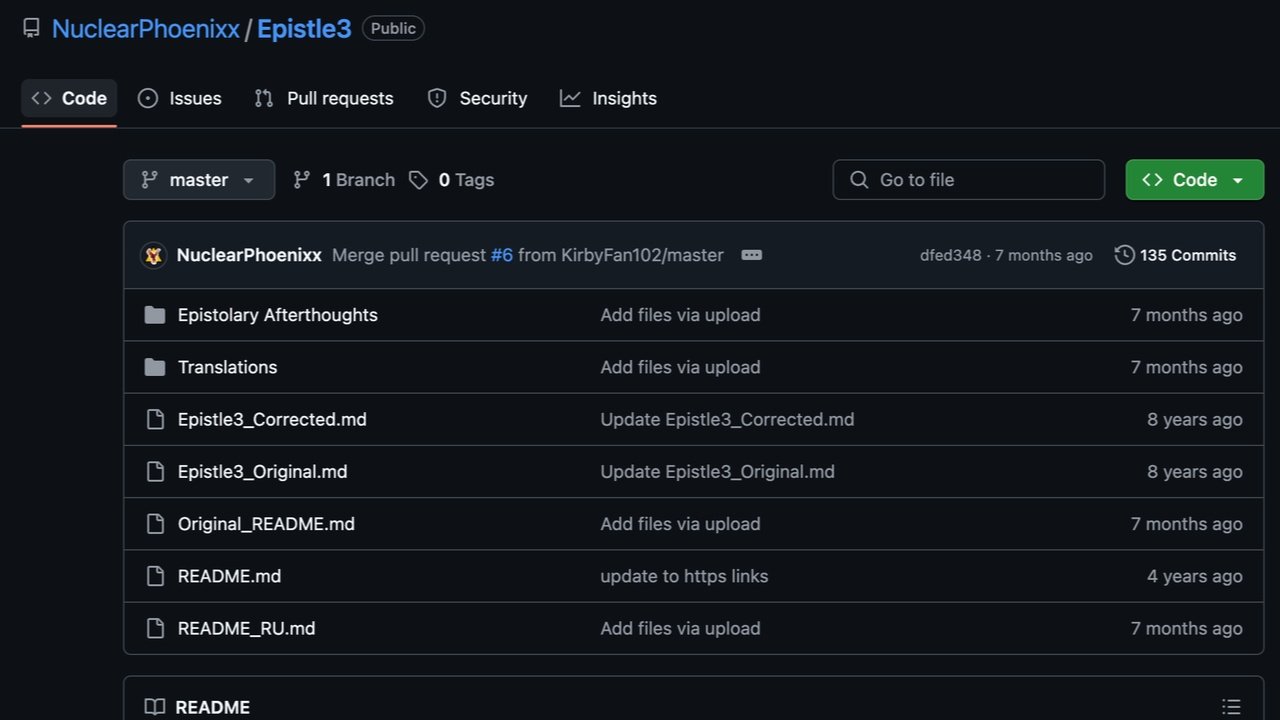Click '8 years ago' timestamp for Epistle3_Corrected.md
Image resolution: width=1280 pixels, height=720 pixels.
tap(1195, 419)
